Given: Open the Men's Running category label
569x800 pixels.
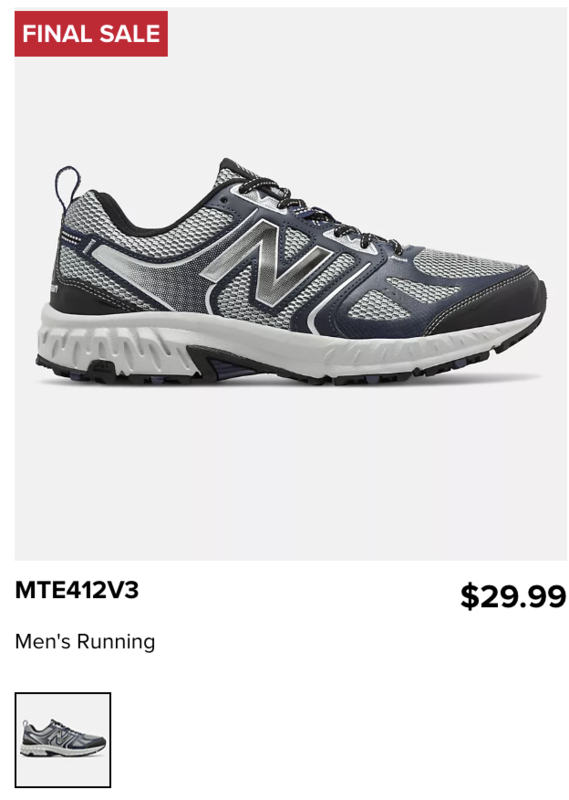Looking at the screenshot, I should point(85,642).
